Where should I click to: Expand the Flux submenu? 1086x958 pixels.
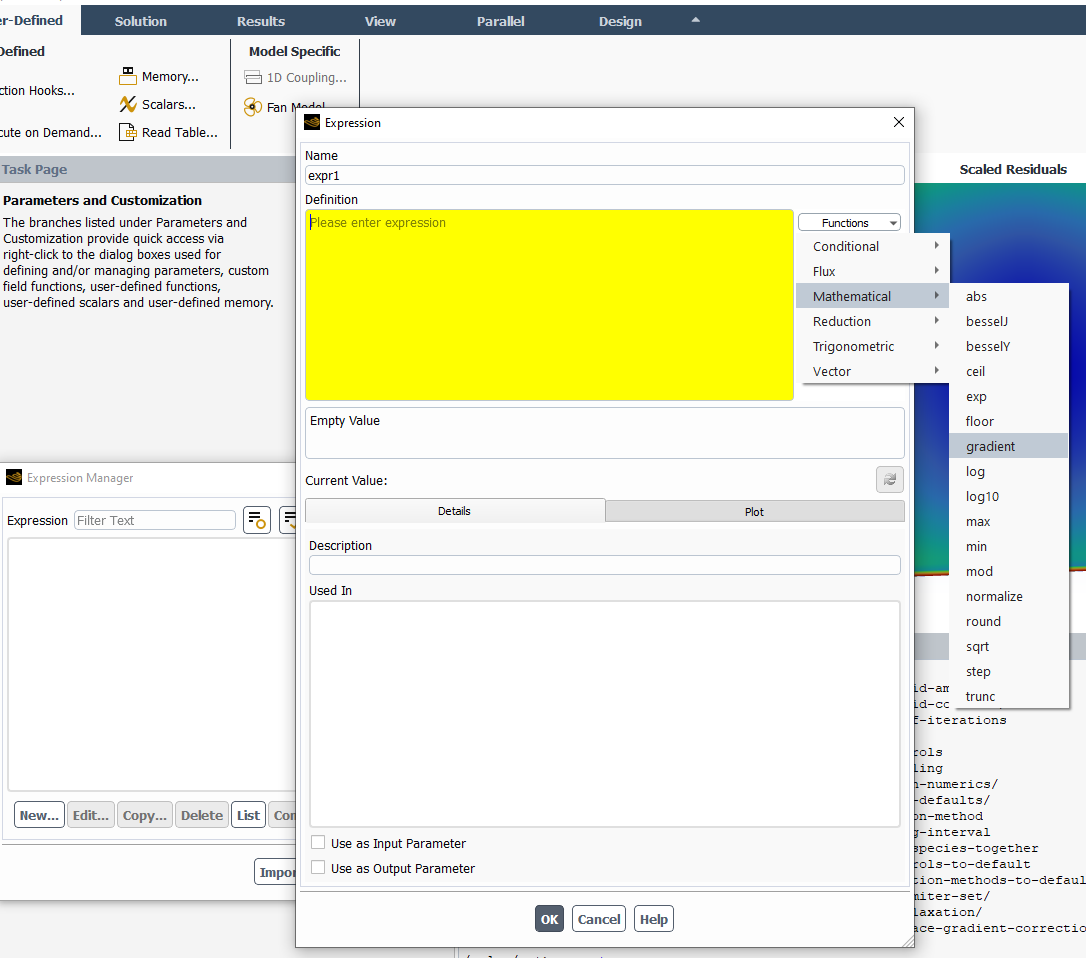[873, 271]
